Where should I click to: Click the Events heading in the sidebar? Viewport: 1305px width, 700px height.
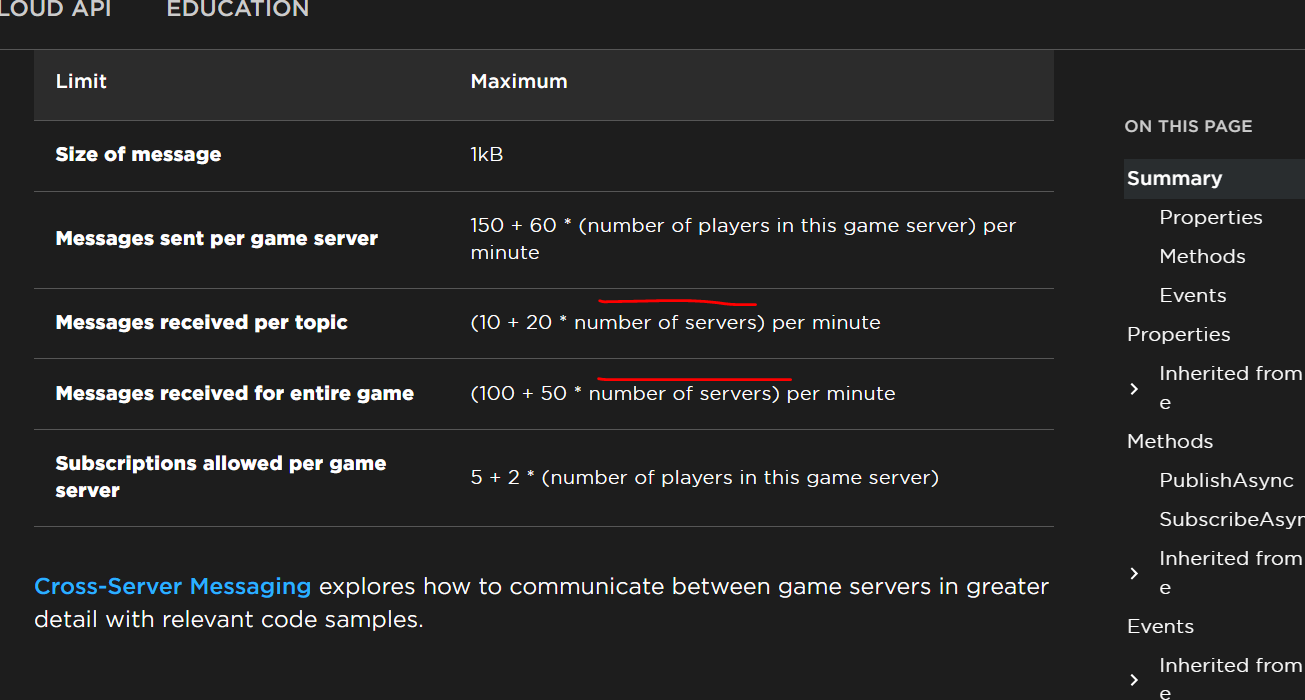click(1160, 626)
